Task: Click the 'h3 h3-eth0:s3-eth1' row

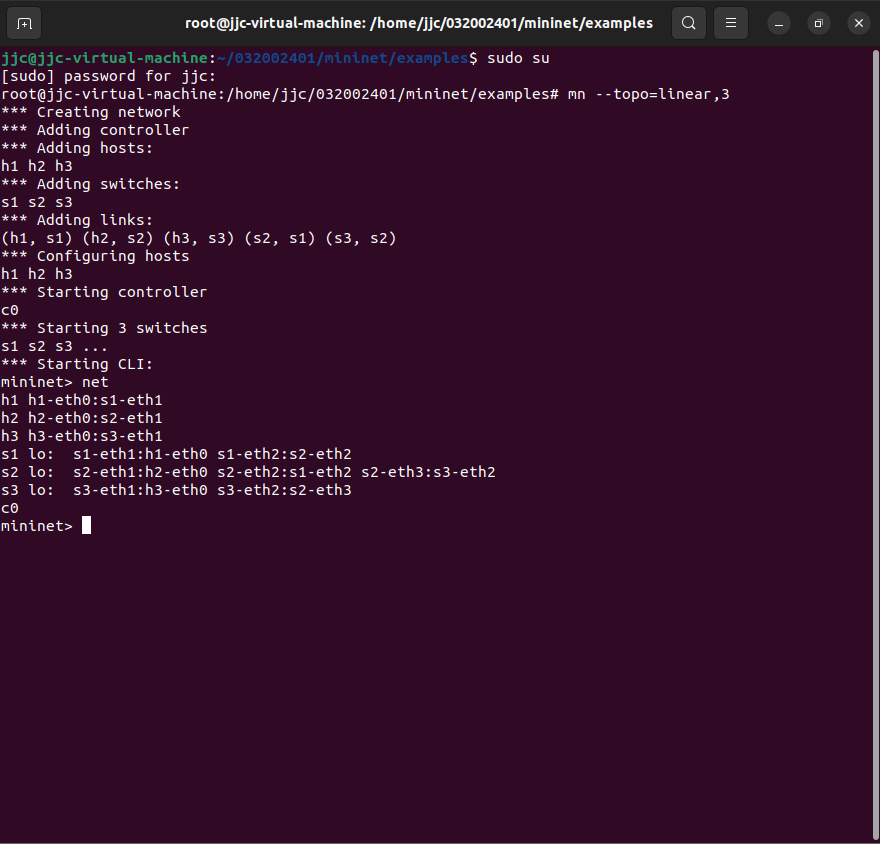Action: [x=81, y=436]
